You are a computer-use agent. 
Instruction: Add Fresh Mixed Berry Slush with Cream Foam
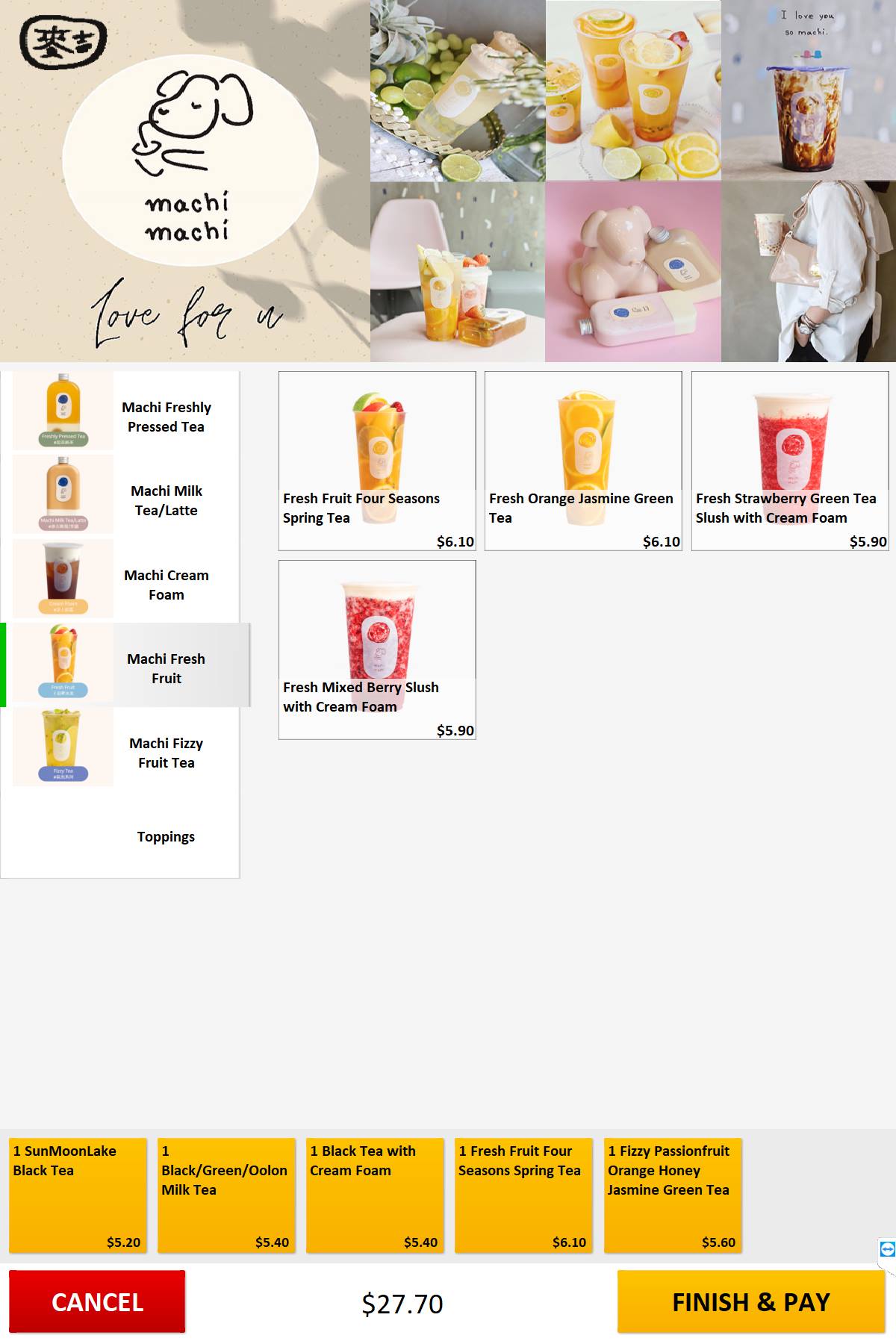(x=377, y=650)
